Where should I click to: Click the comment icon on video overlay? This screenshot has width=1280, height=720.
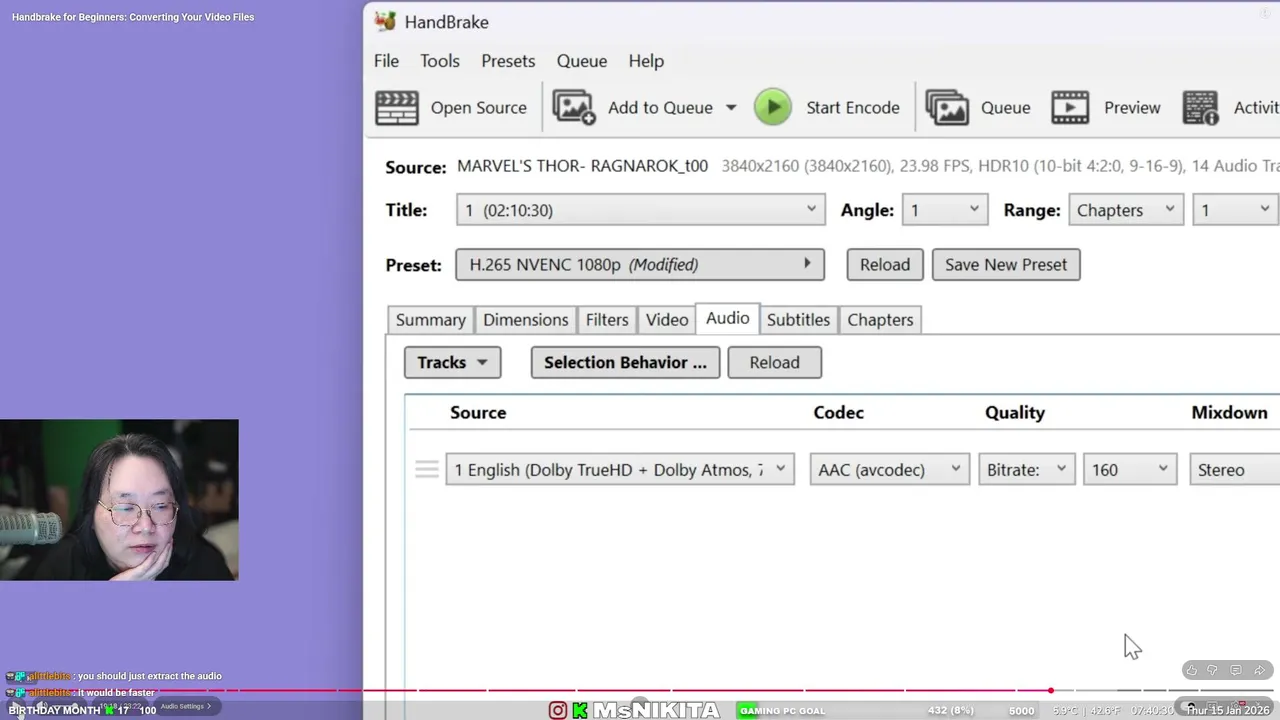[x=1236, y=670]
